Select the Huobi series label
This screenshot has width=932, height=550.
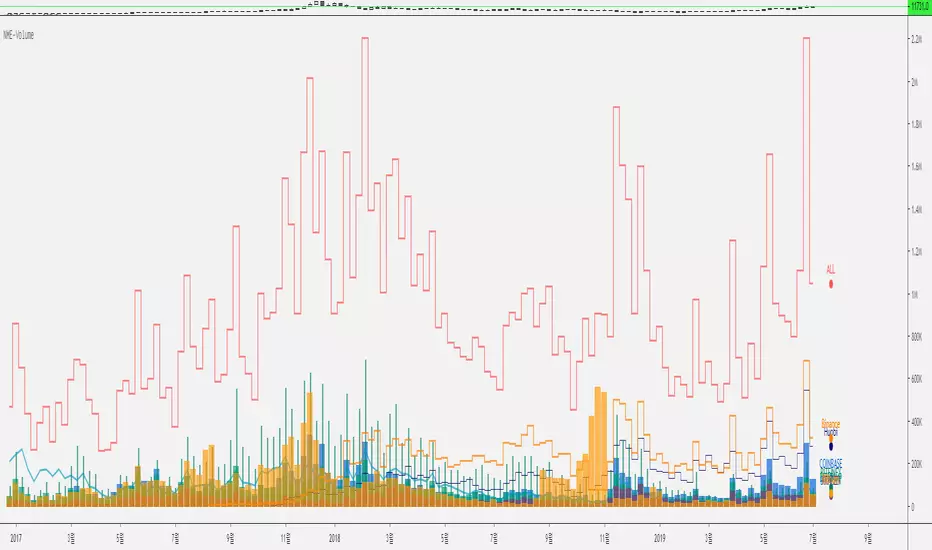[x=830, y=432]
